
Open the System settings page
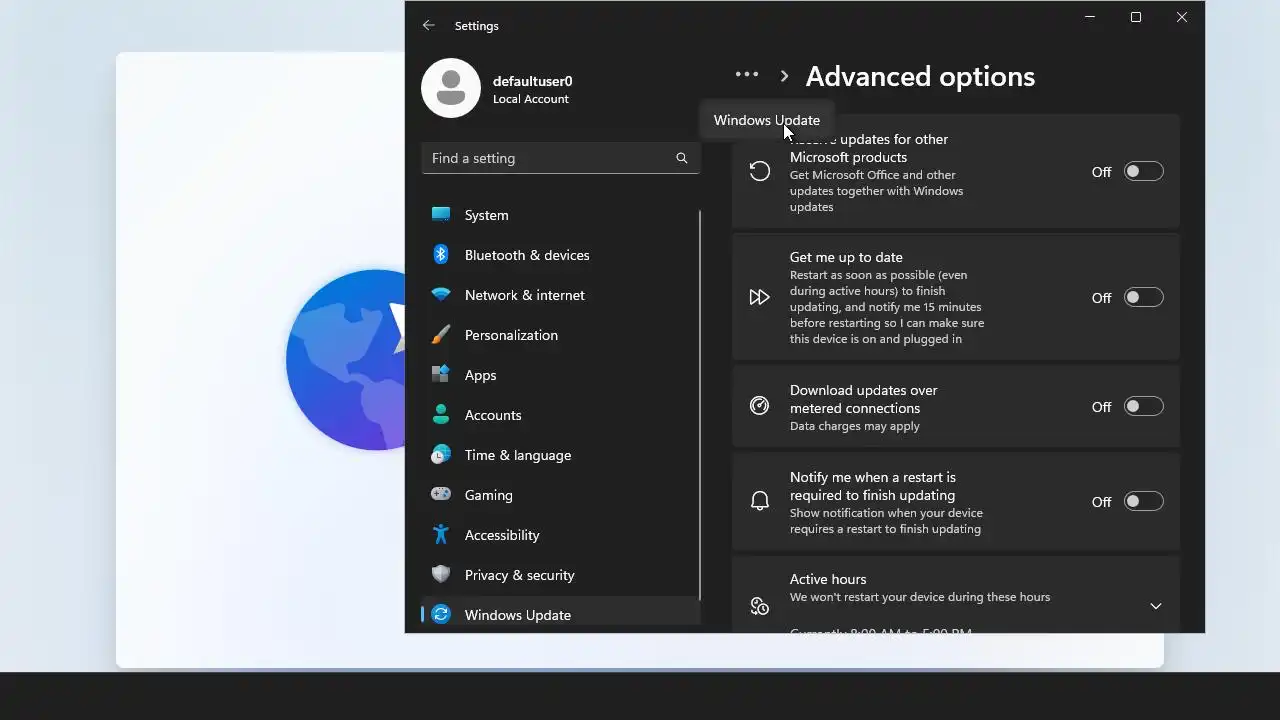561,215
